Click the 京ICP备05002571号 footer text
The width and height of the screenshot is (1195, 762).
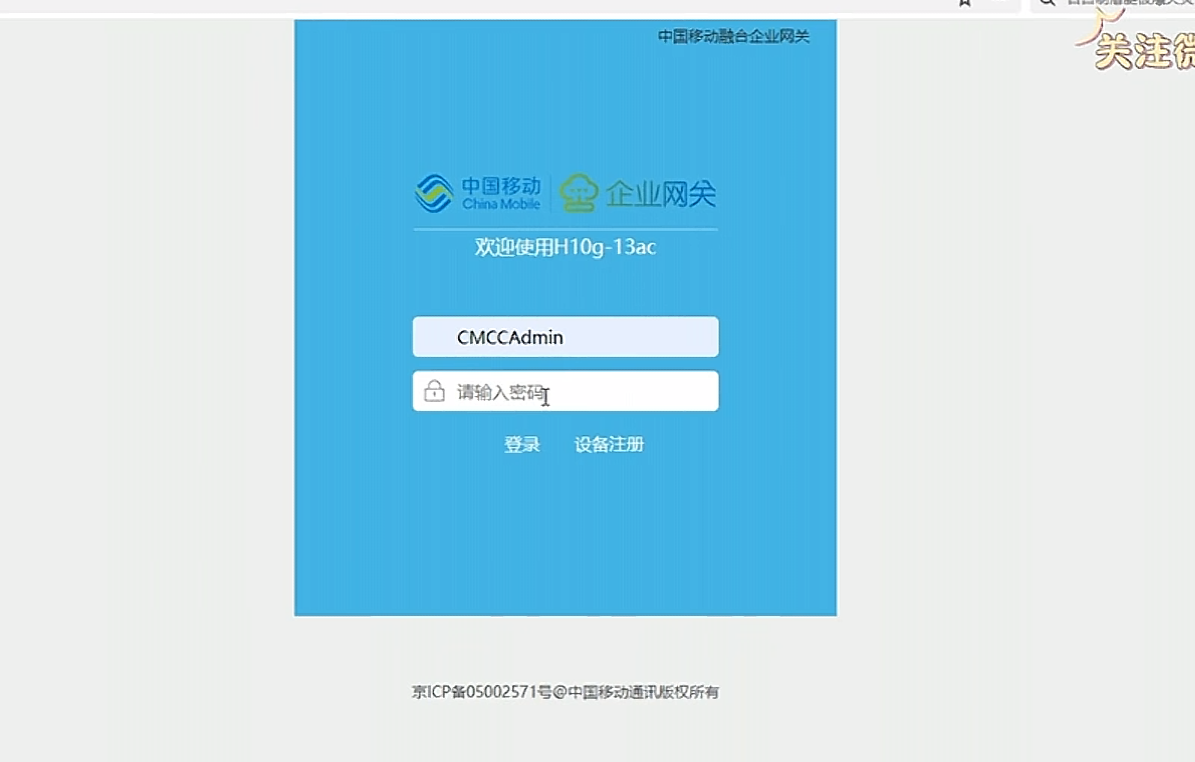click(482, 692)
